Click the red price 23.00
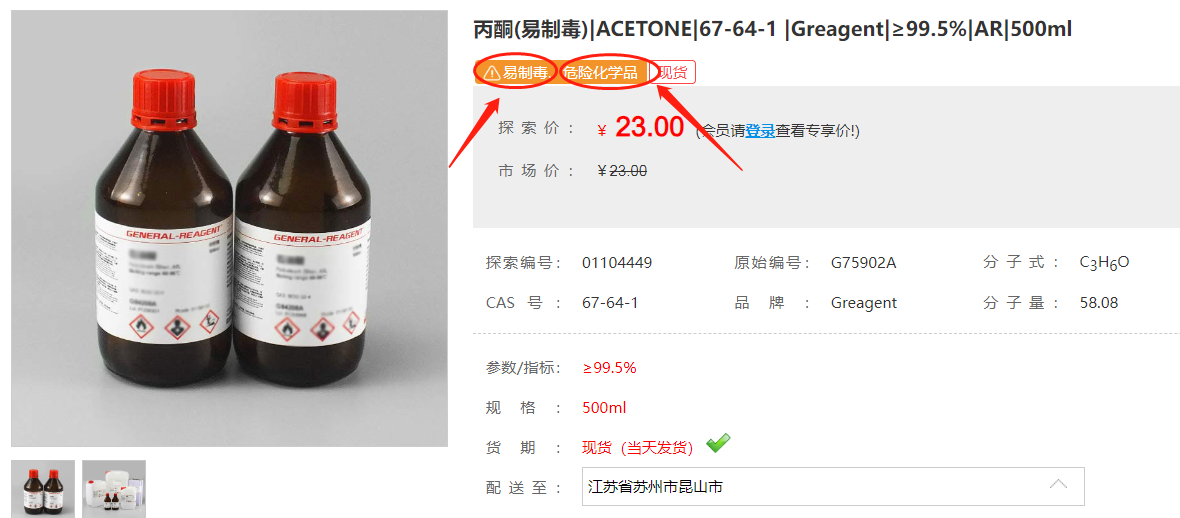 [649, 128]
